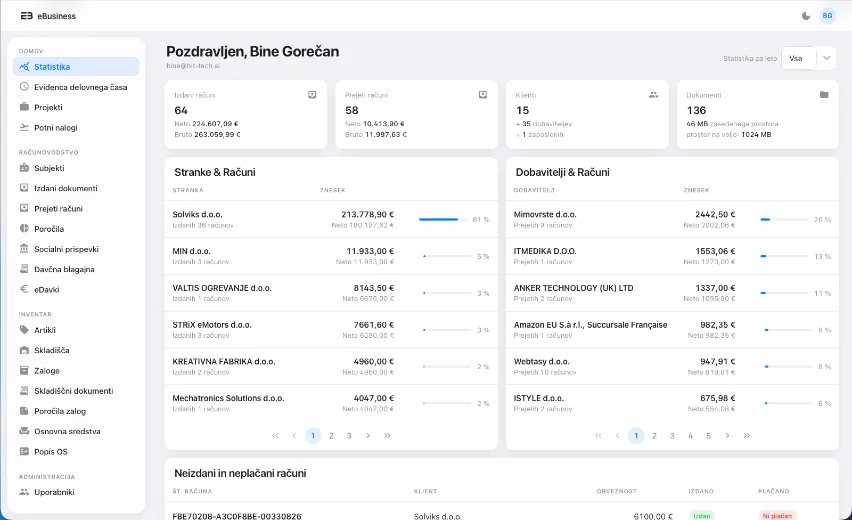Click the icon beside Skladiščni dokumenti
Image resolution: width=852 pixels, height=520 pixels.
(24, 391)
